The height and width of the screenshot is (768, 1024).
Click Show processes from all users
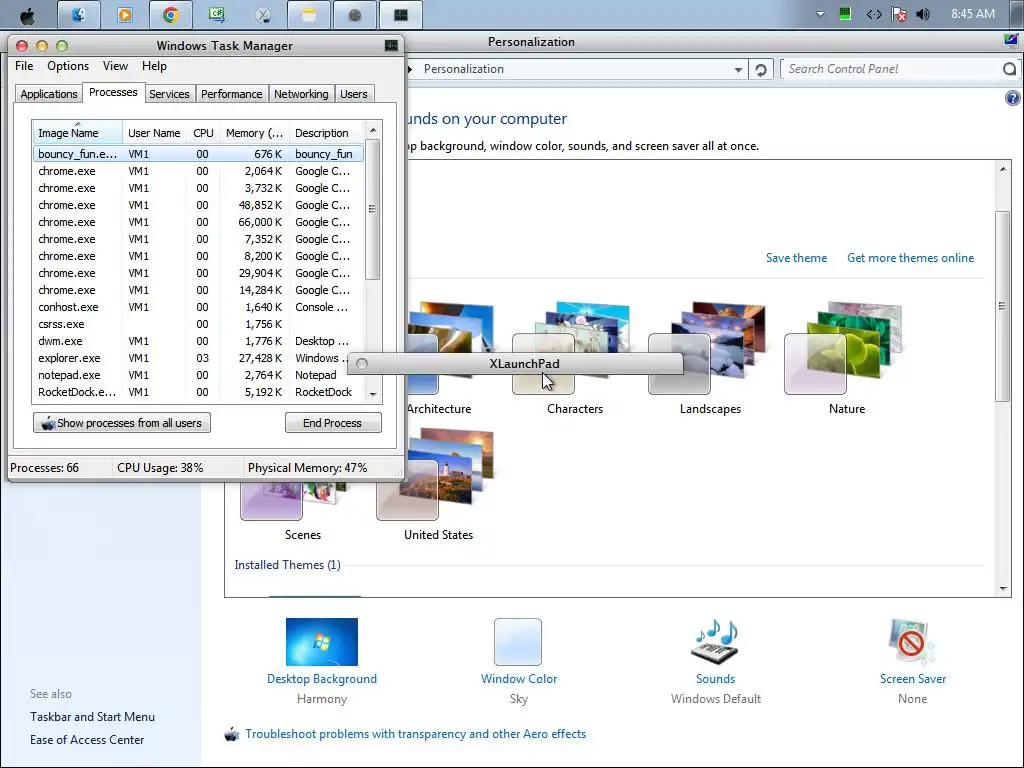pos(121,423)
